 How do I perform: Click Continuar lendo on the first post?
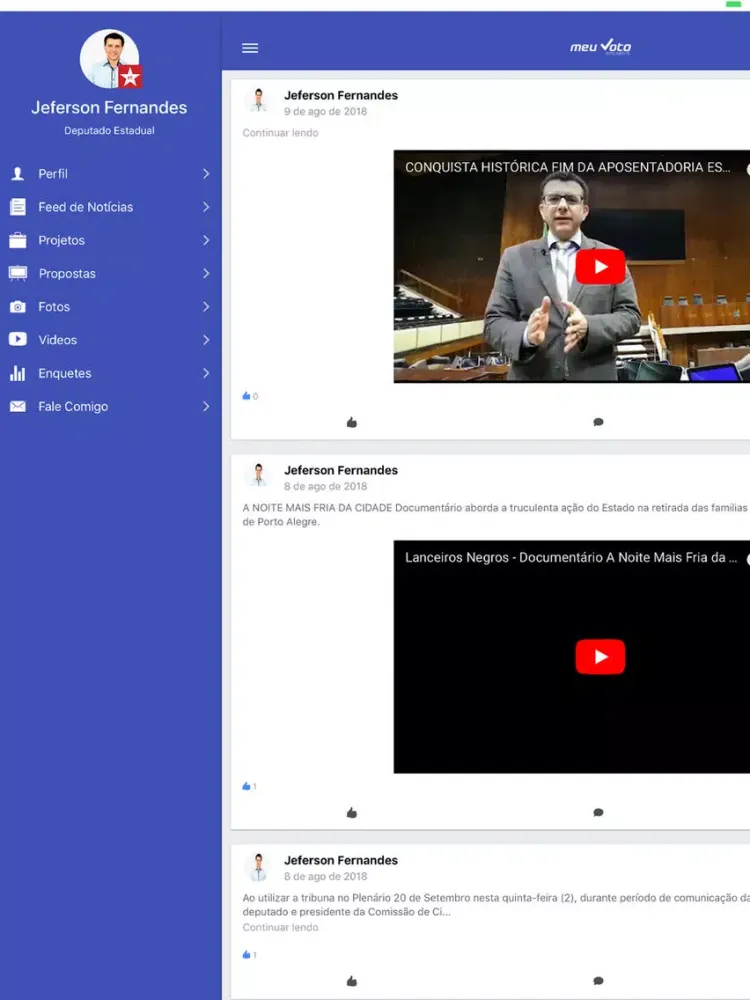coord(280,133)
